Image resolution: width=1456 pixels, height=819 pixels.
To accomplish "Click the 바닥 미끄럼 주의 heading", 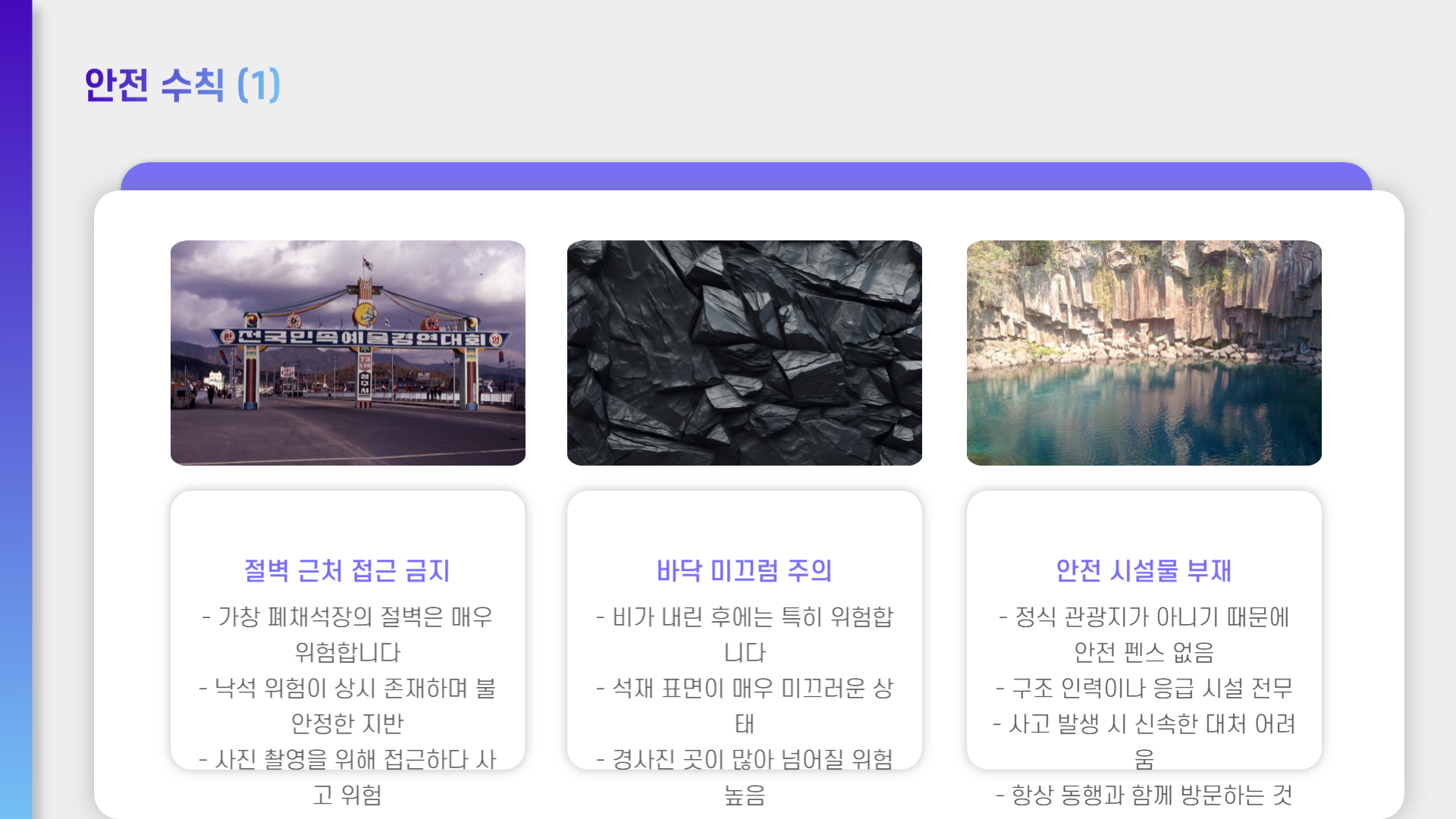I will pyautogui.click(x=744, y=573).
